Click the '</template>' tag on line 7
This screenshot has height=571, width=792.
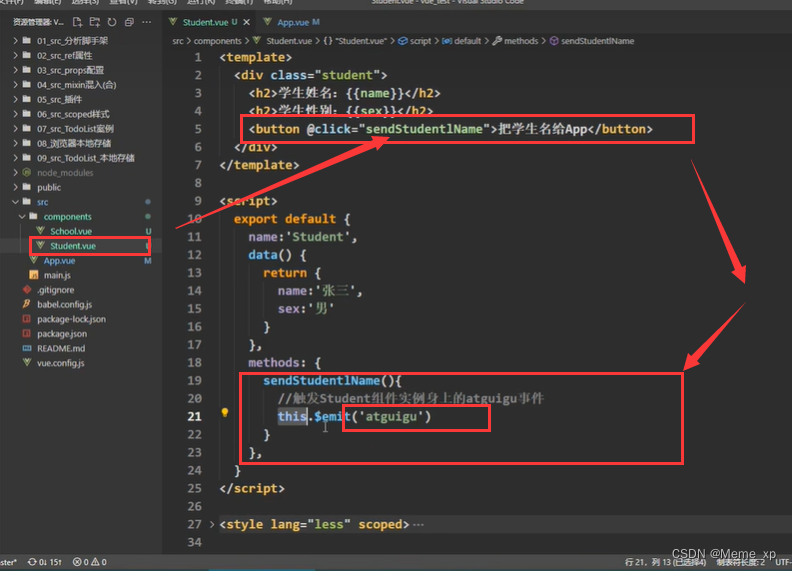259,165
